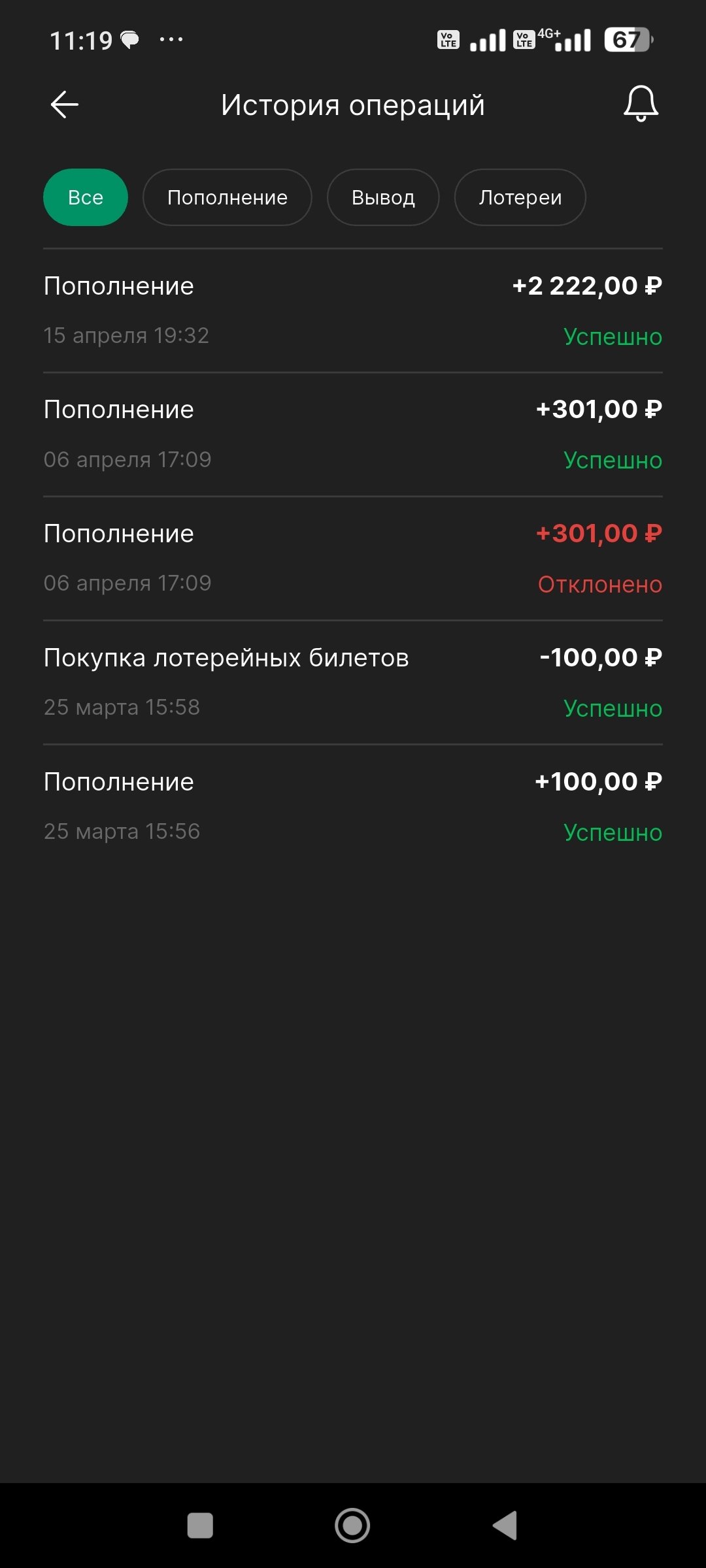The width and height of the screenshot is (706, 1568).
Task: Open the declined +301,00 ₽ deposit
Action: pyautogui.click(x=353, y=559)
